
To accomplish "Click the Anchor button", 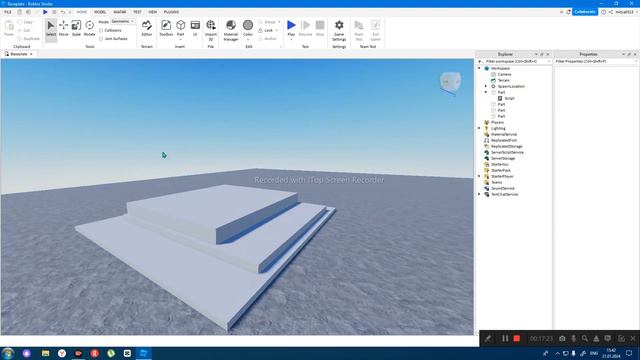I will pyautogui.click(x=268, y=38).
